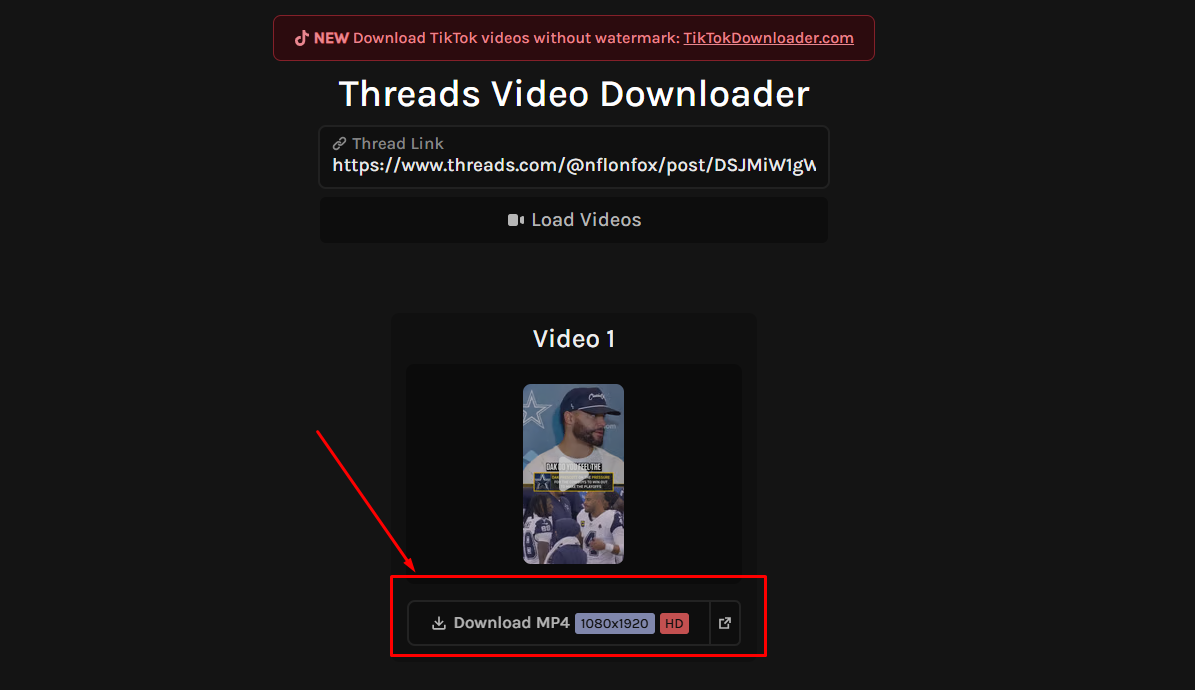Select the Video 1 thumbnail preview
The width and height of the screenshot is (1195, 690).
coord(573,473)
